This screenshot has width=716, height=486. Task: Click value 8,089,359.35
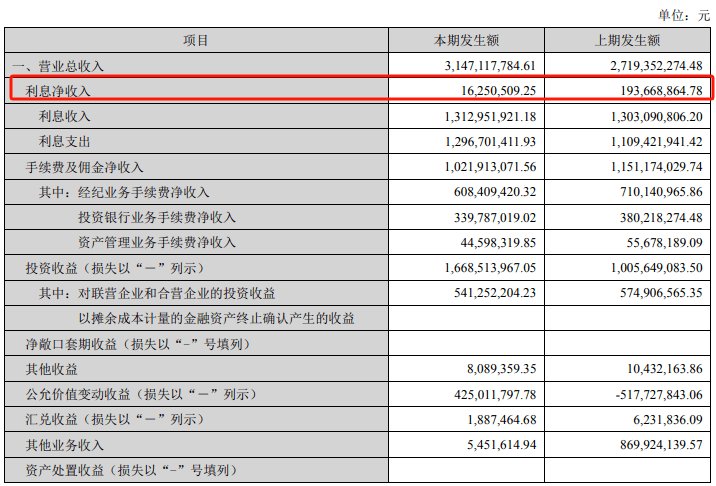[x=501, y=369]
